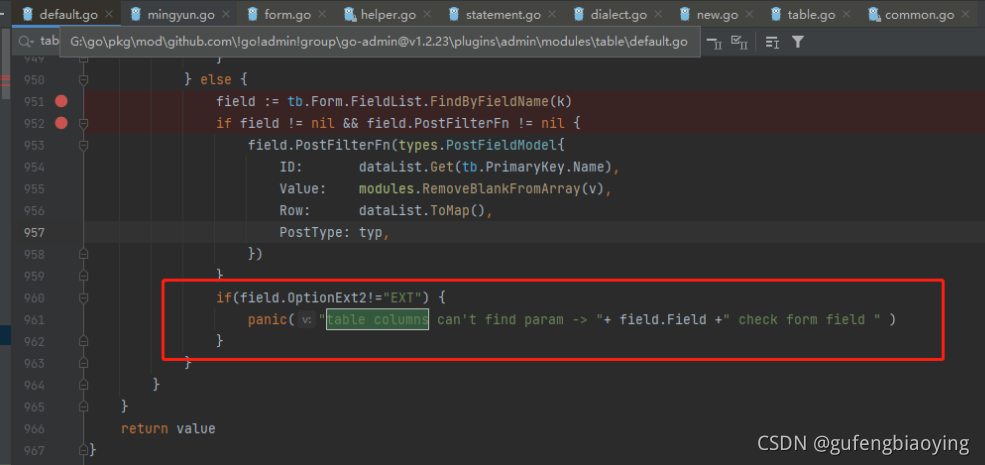Place cursor on "PostType: typ," line

(335, 232)
